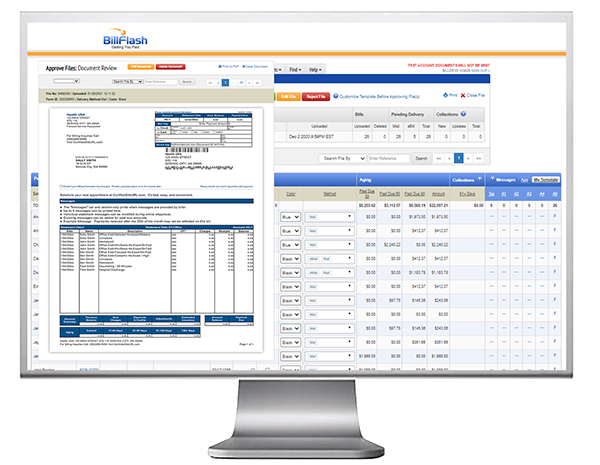600x465 pixels.
Task: Click the F message flag in $2,240.22 row
Action: (554, 244)
